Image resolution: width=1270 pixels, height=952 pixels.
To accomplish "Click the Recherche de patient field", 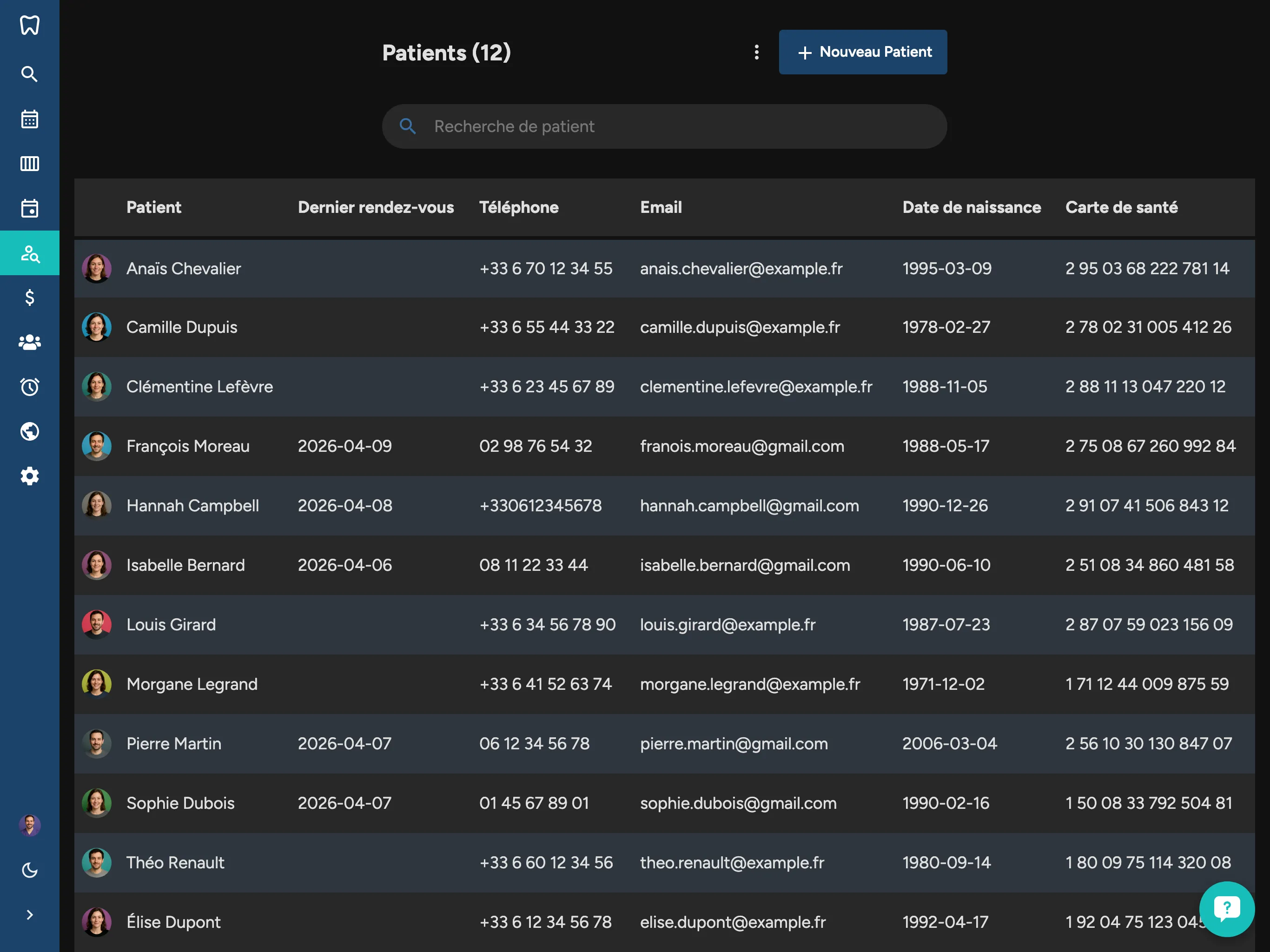I will (x=664, y=126).
